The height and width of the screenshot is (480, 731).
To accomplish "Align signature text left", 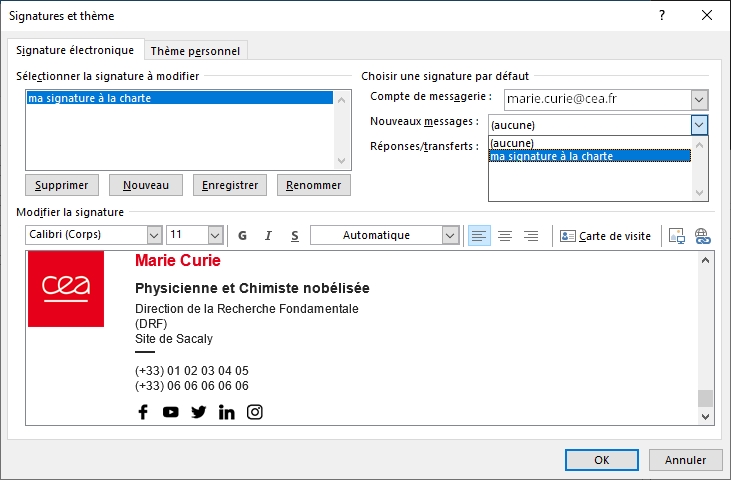I will pyautogui.click(x=479, y=236).
